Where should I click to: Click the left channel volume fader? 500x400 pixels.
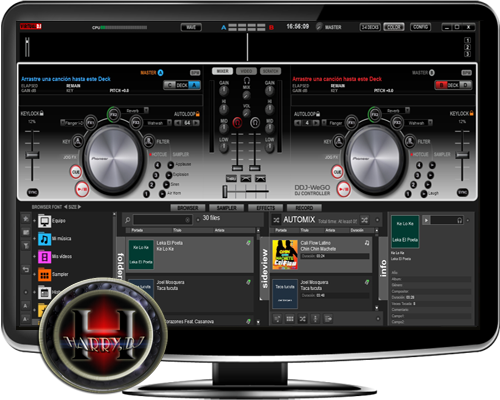237,167
